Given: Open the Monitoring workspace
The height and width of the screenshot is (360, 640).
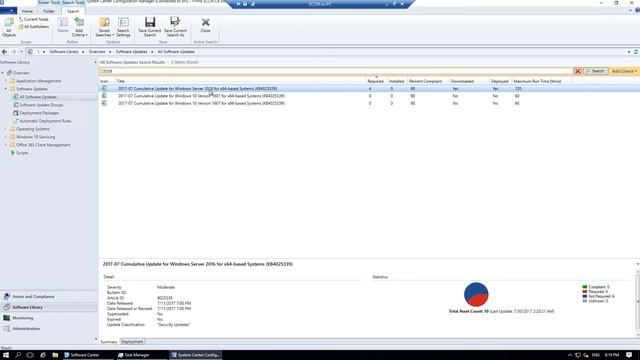Looking at the screenshot, I should (x=49, y=318).
